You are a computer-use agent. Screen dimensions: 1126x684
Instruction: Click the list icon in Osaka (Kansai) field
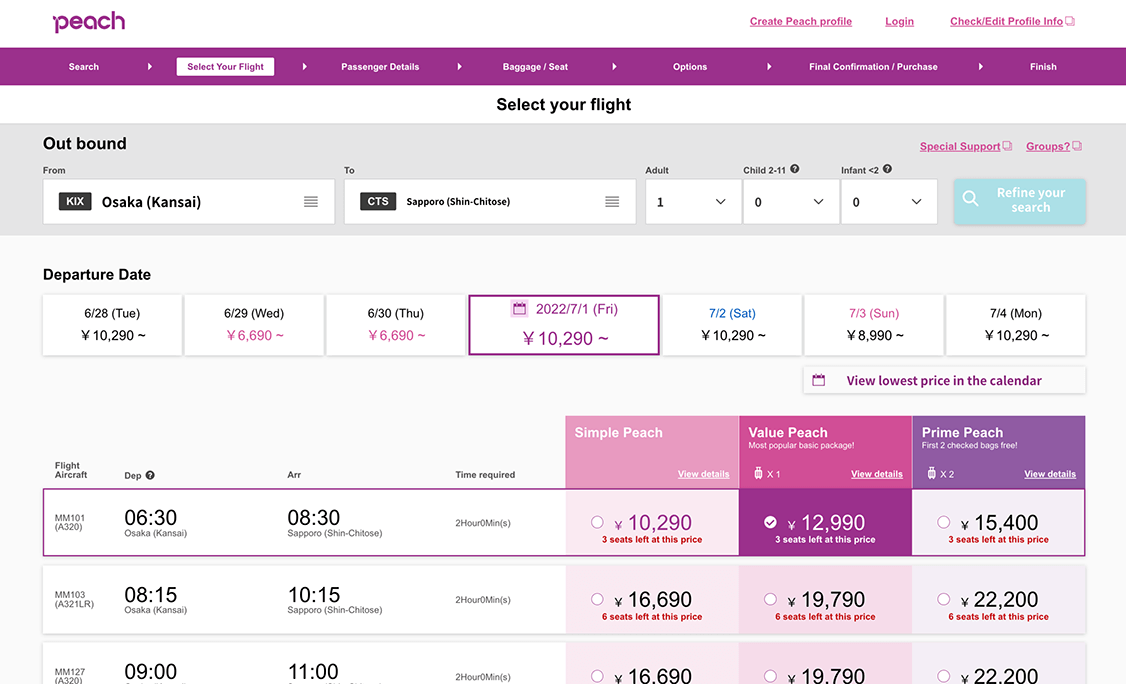pos(310,202)
